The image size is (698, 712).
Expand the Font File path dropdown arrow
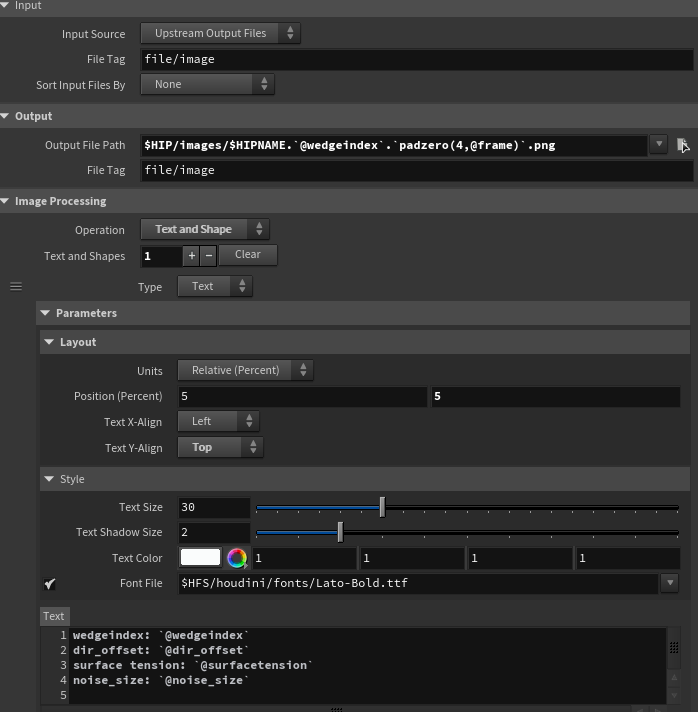670,583
